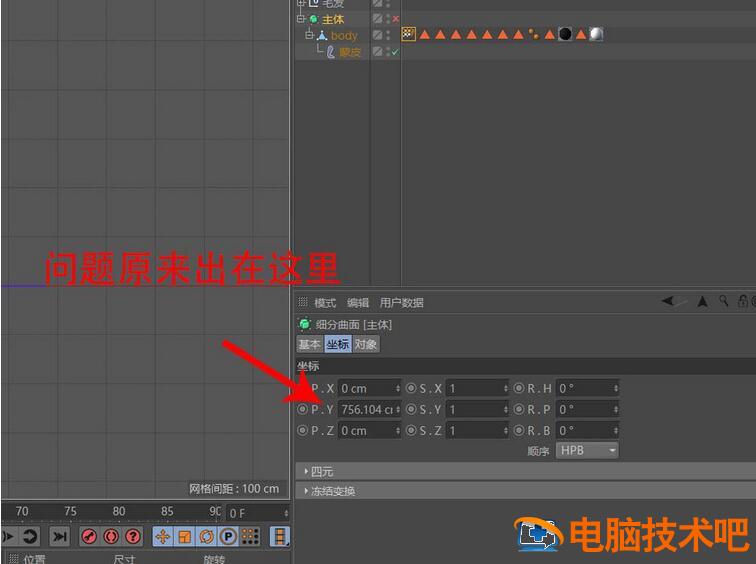Toggle position keyframing (move arrows icon)

tap(163, 537)
